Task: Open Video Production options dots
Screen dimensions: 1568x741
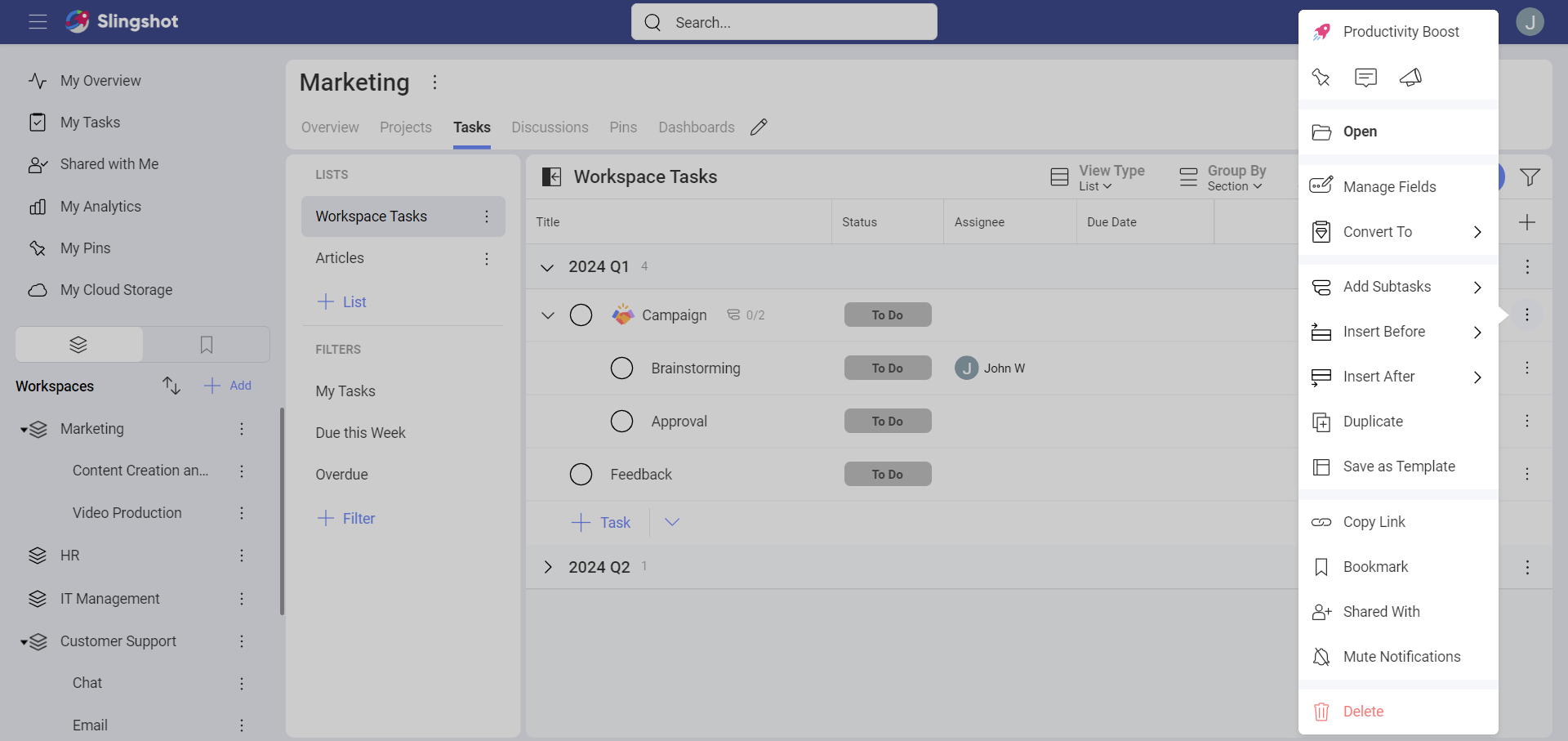Action: click(242, 513)
